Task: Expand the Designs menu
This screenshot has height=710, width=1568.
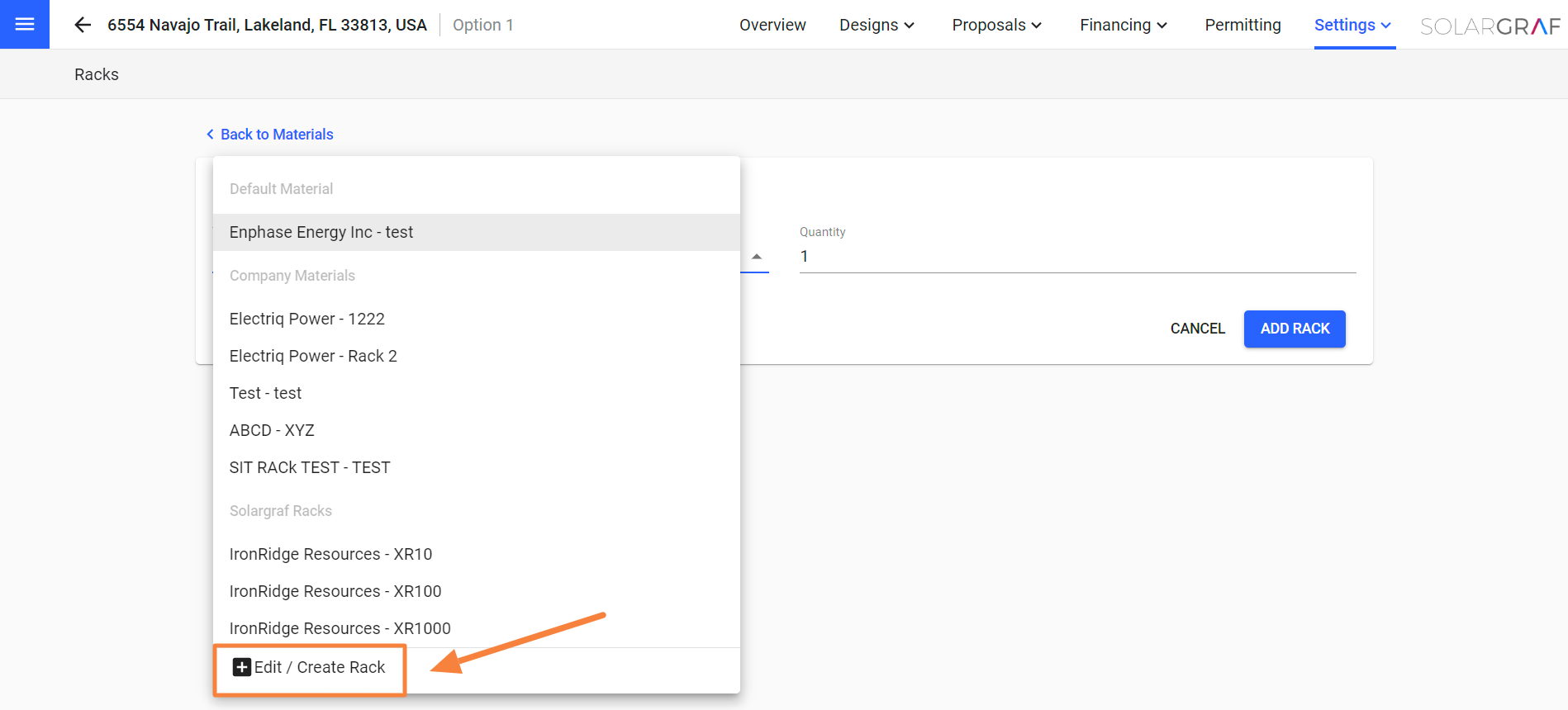Action: [x=877, y=25]
